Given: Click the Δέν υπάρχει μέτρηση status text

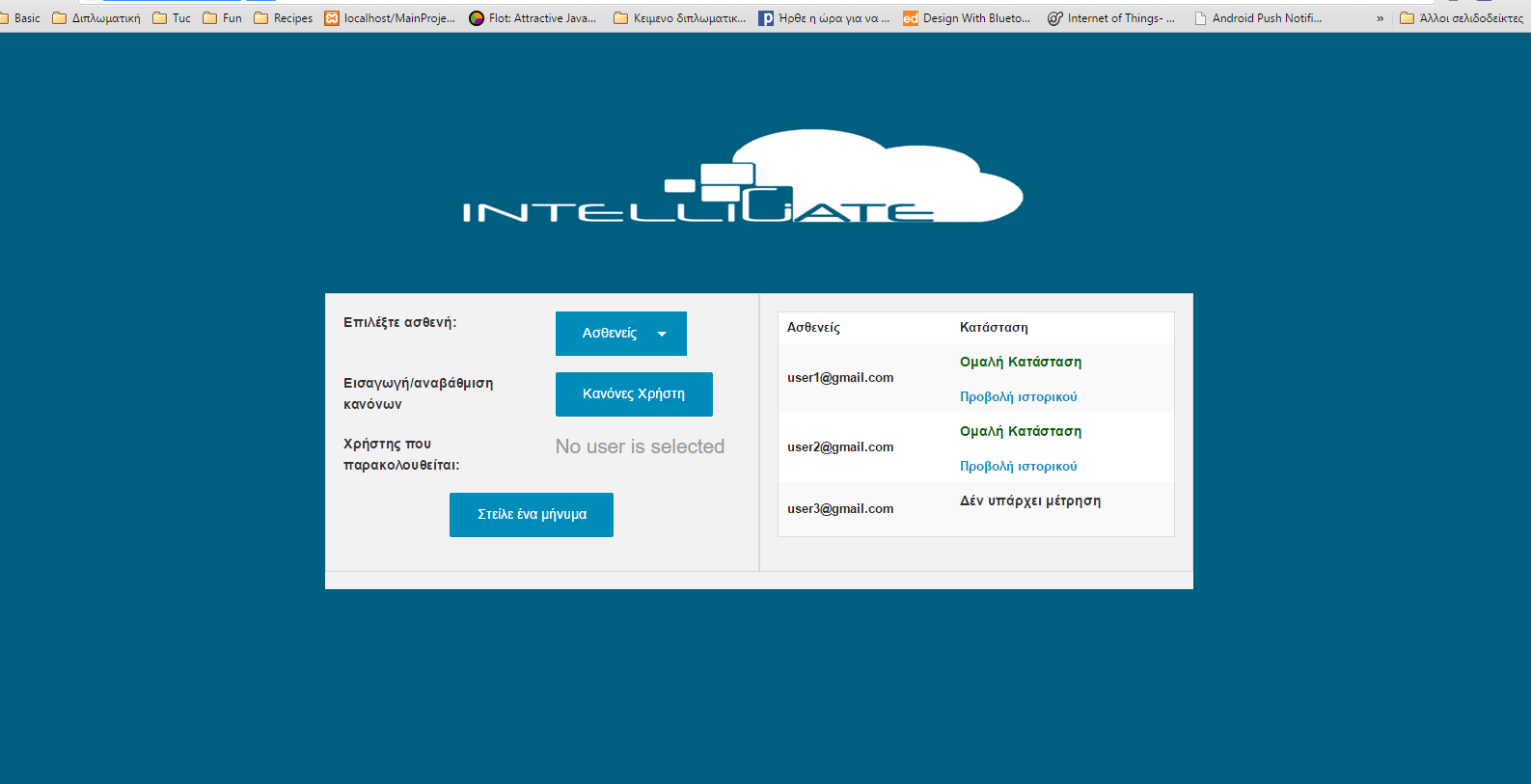Looking at the screenshot, I should [1030, 500].
